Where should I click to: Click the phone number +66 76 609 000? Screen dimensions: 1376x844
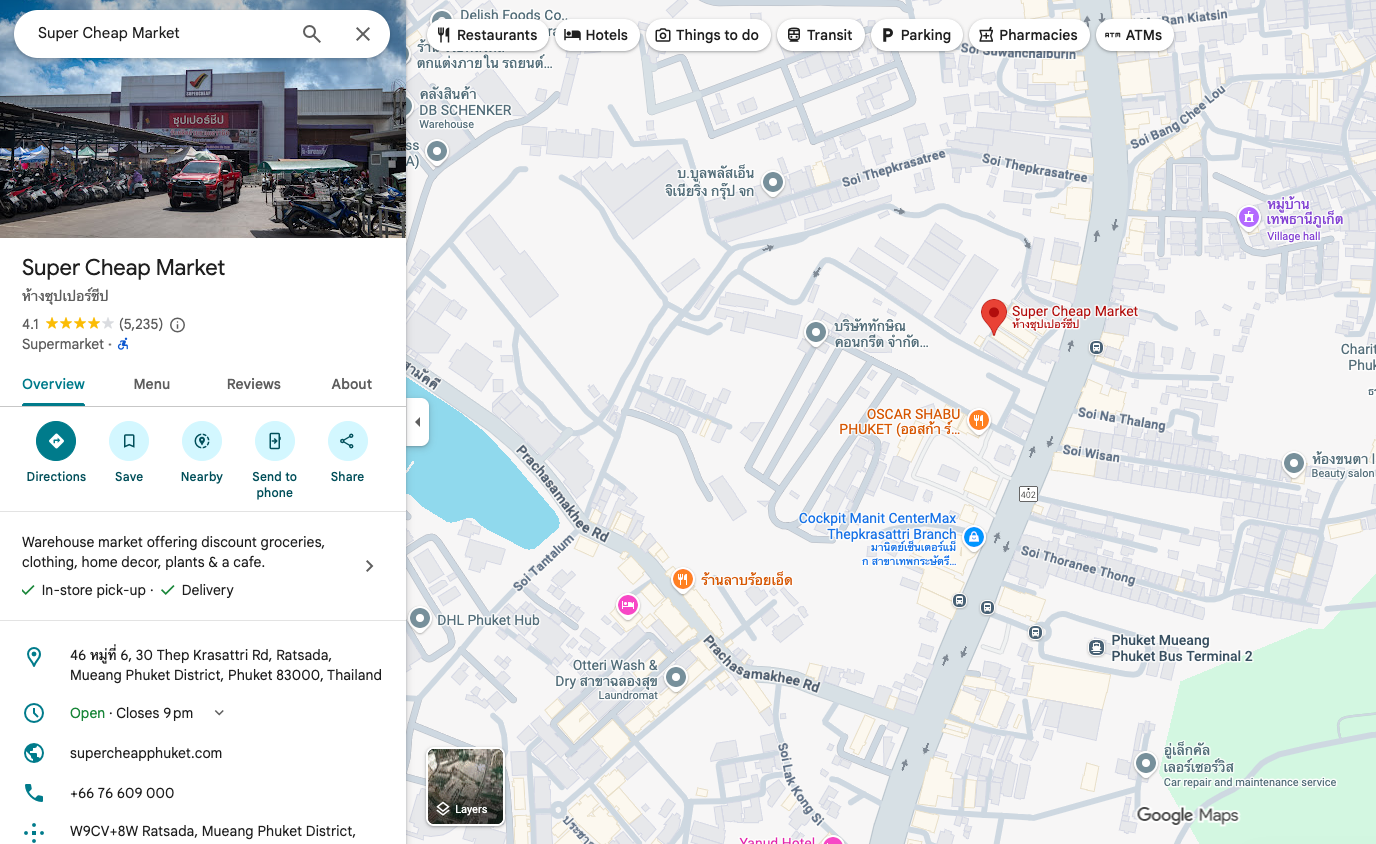(x=122, y=793)
